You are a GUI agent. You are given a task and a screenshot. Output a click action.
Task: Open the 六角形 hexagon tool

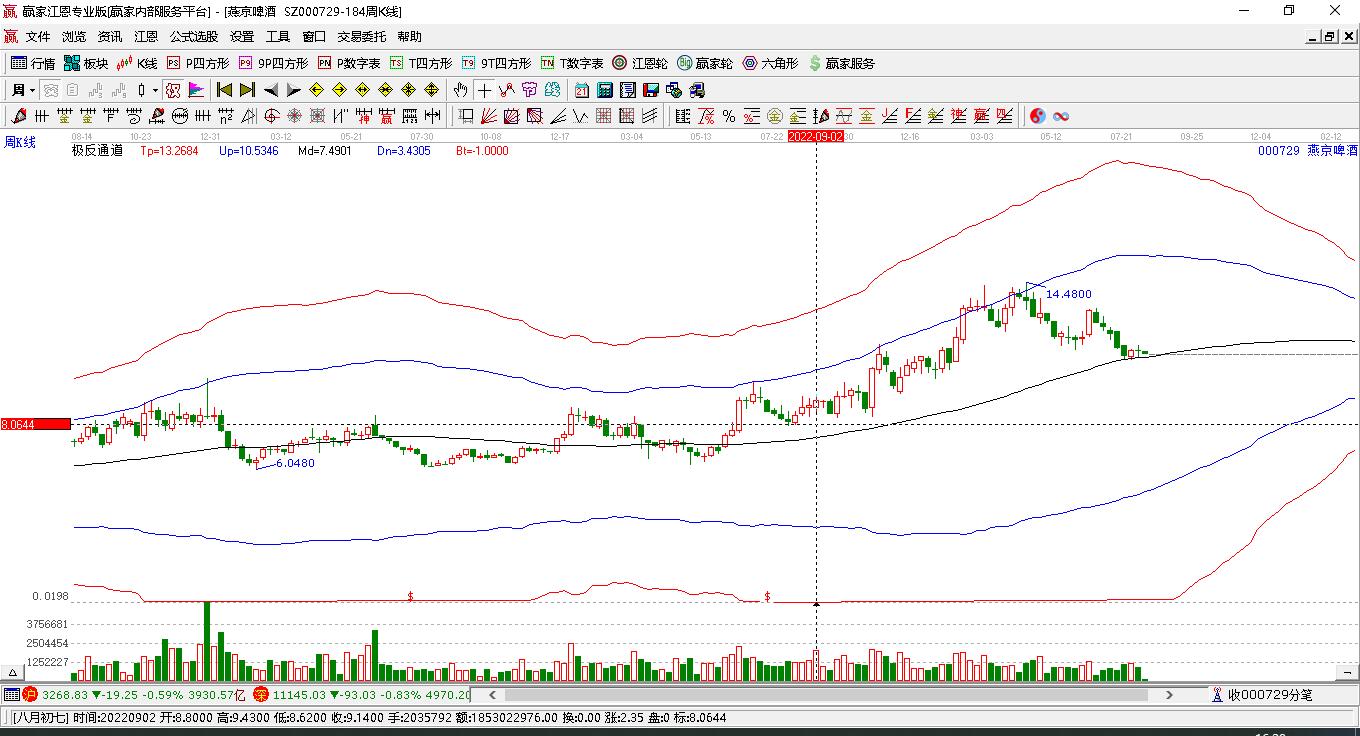coord(770,63)
